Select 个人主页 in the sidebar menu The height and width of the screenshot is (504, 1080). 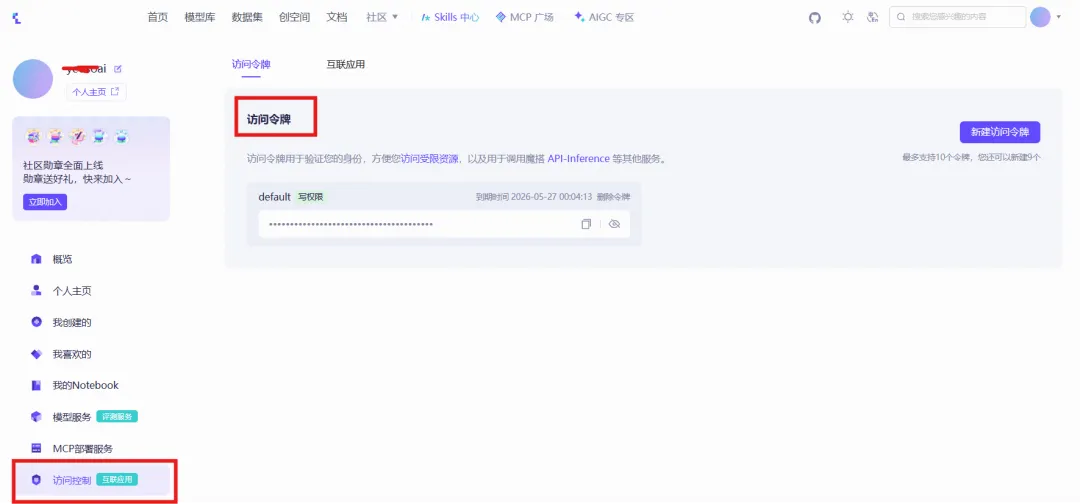[72, 291]
